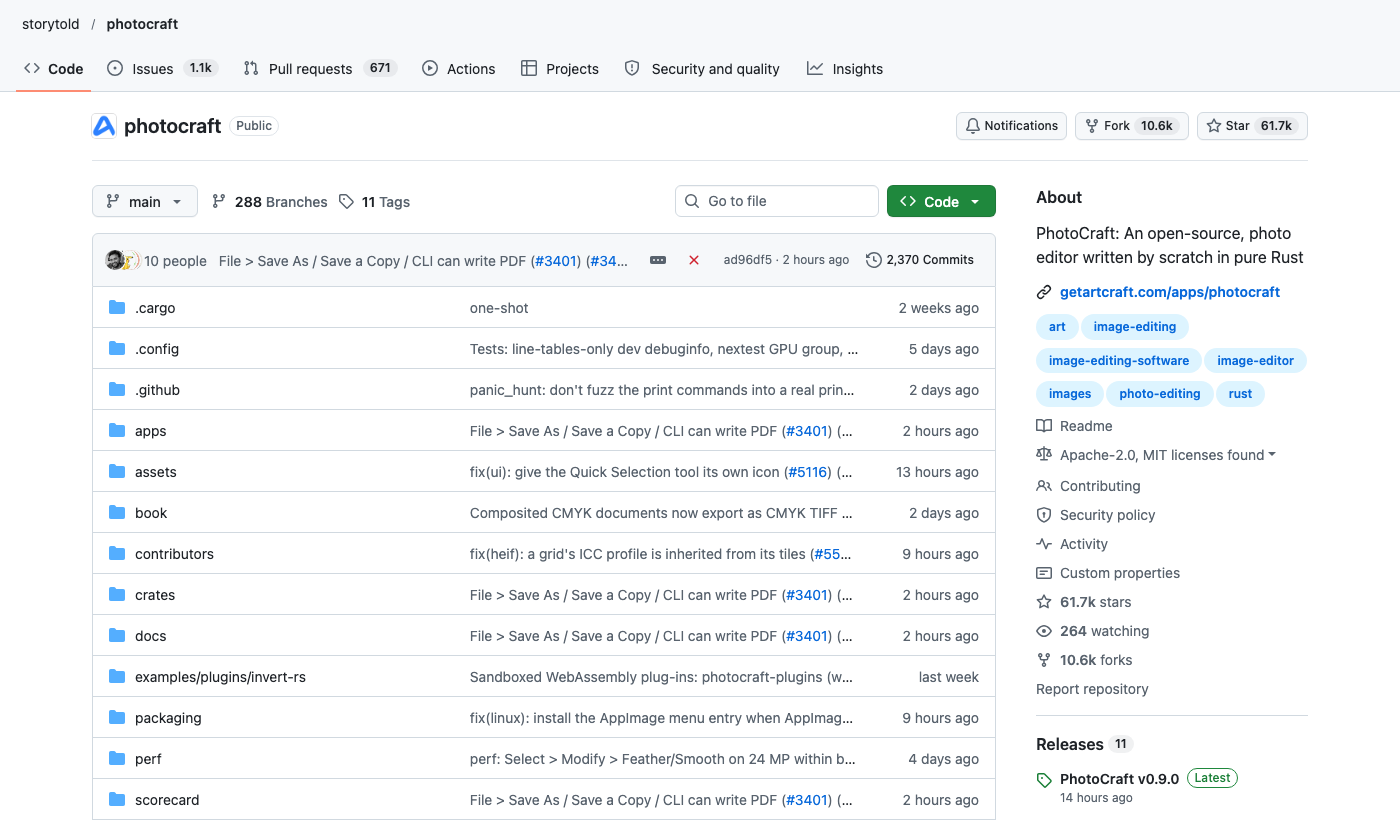
Task: Expand the green Code dropdown button
Action: [x=941, y=201]
